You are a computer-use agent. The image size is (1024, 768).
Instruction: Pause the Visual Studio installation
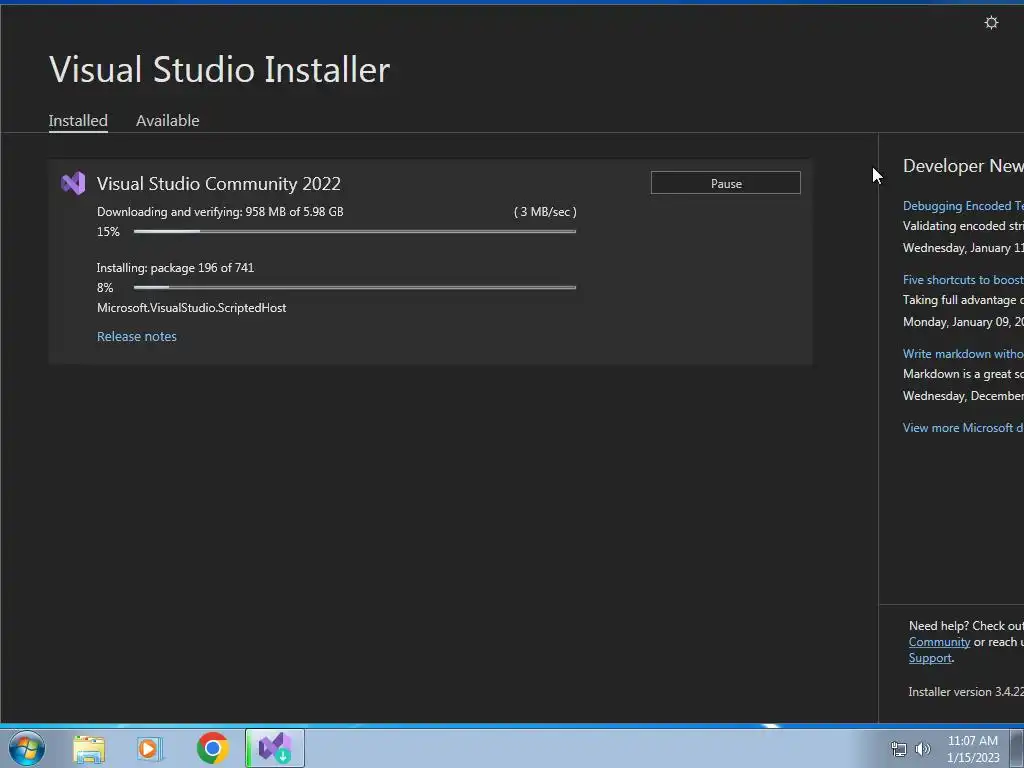click(726, 183)
